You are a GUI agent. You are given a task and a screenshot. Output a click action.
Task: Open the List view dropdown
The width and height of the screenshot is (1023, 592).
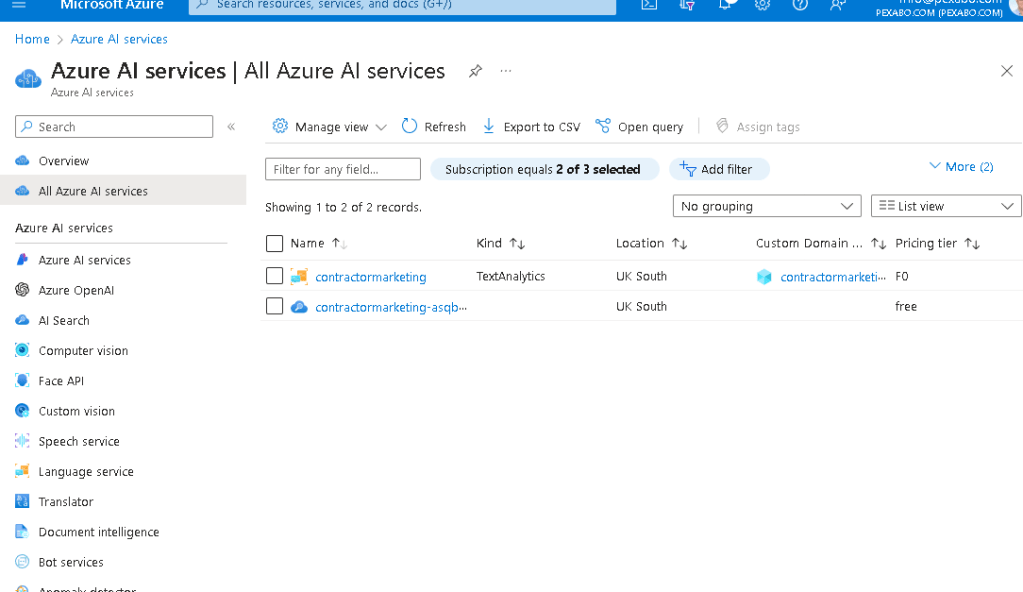click(945, 206)
